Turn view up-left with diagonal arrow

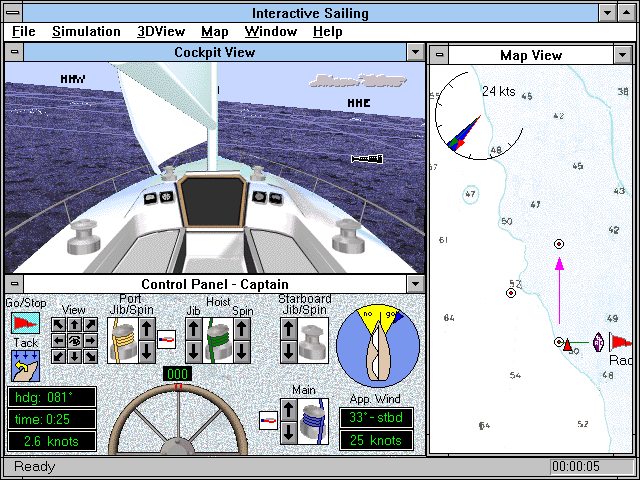click(x=58, y=325)
